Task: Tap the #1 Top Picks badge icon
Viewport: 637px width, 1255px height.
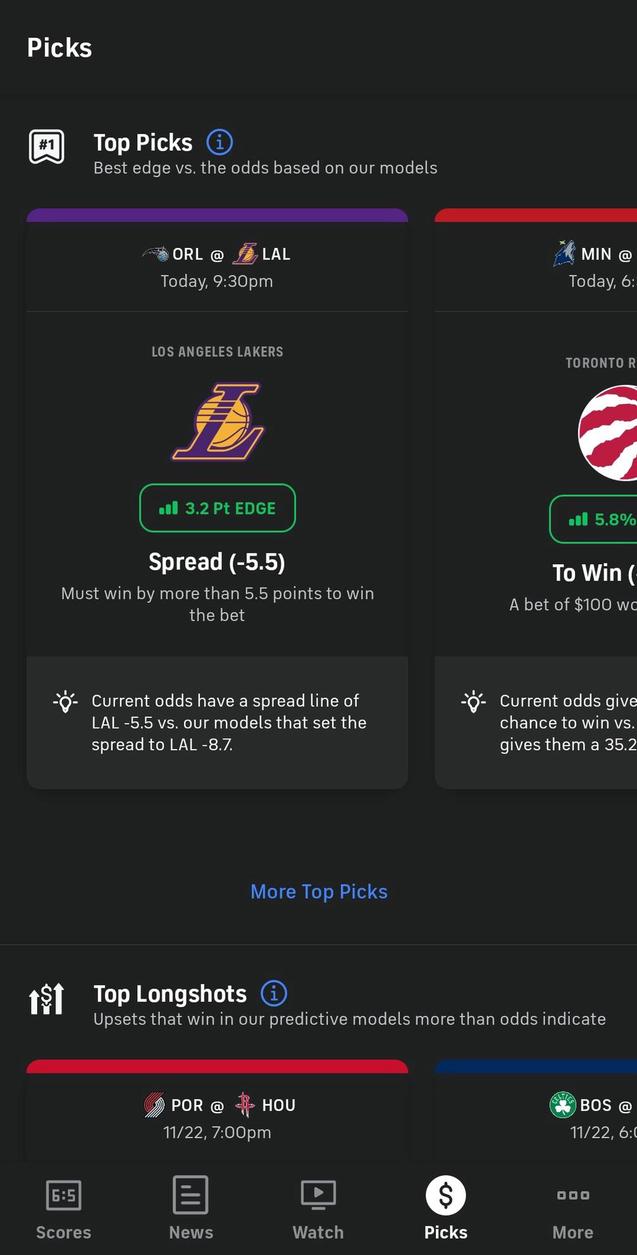Action: tap(47, 147)
